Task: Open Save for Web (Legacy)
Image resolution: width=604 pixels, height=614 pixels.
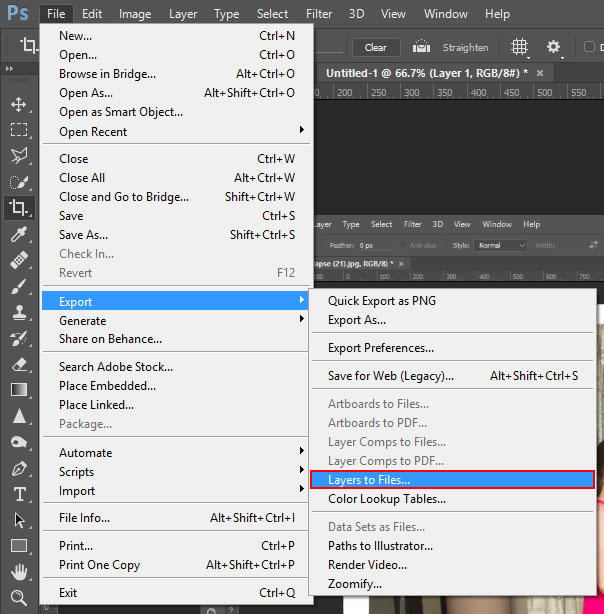Action: [x=453, y=376]
